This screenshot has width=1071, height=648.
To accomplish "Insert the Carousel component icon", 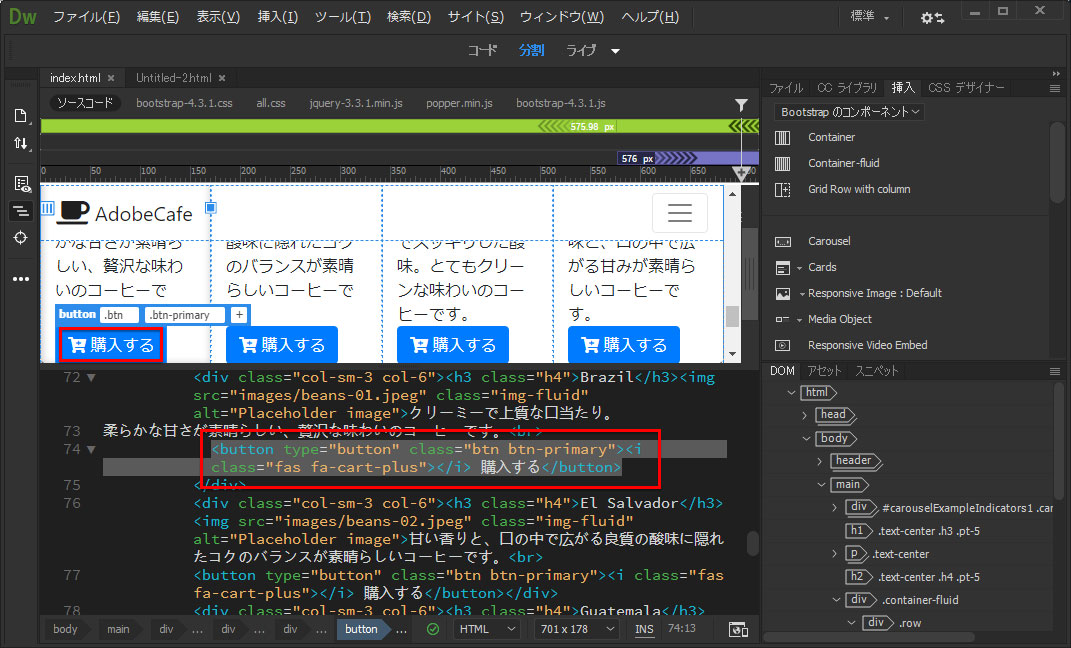I will click(783, 241).
